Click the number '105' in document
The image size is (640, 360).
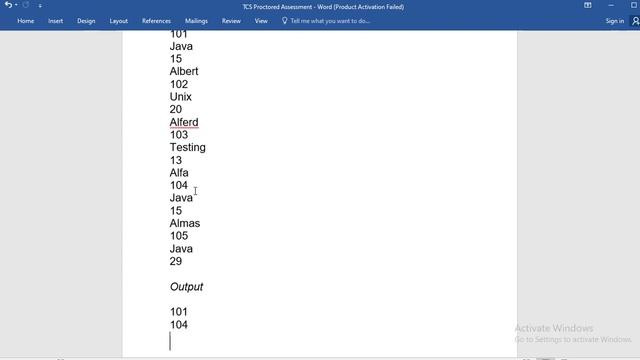(x=179, y=236)
